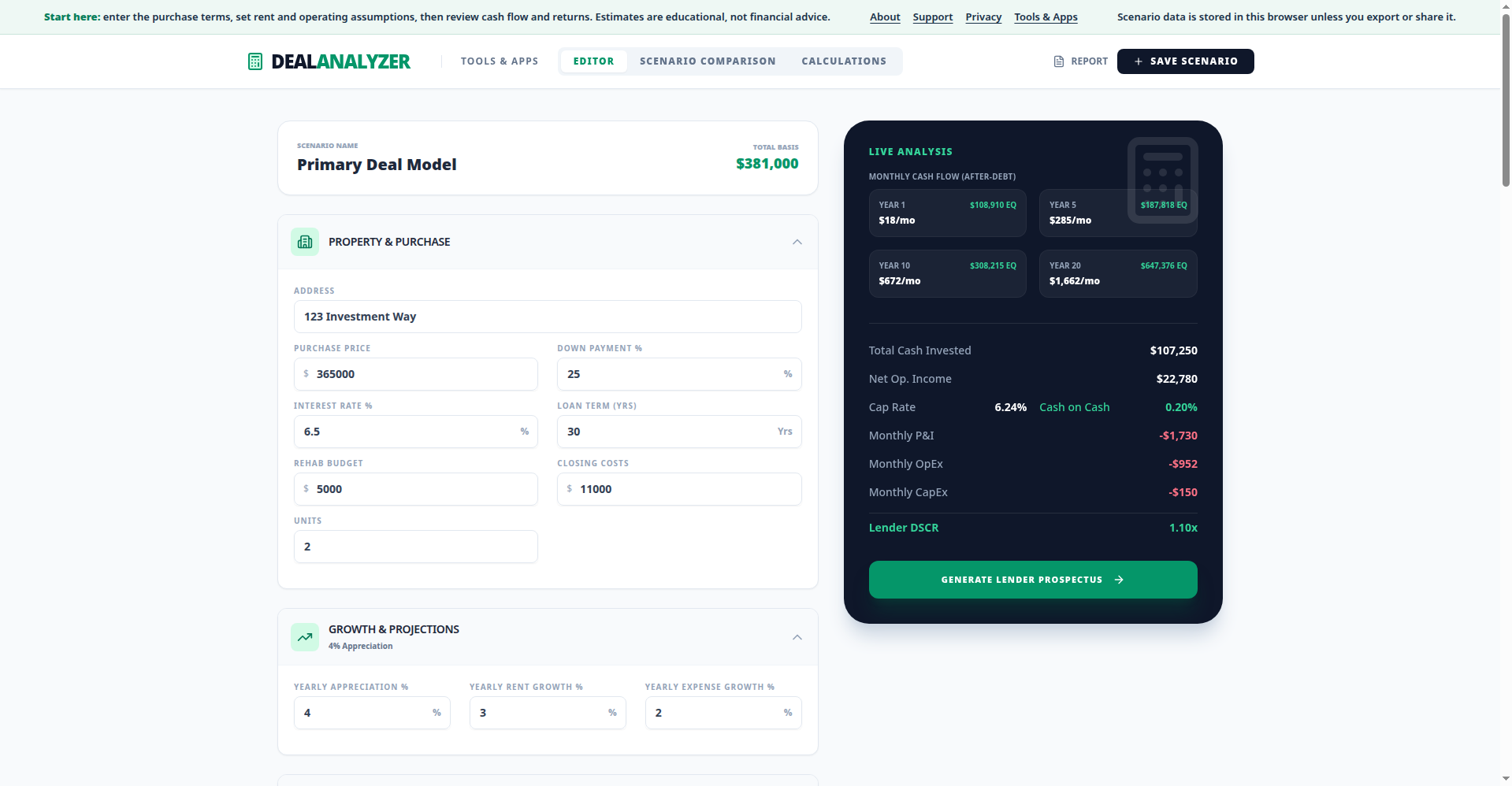Focus the Down Payment % field

tap(679, 374)
